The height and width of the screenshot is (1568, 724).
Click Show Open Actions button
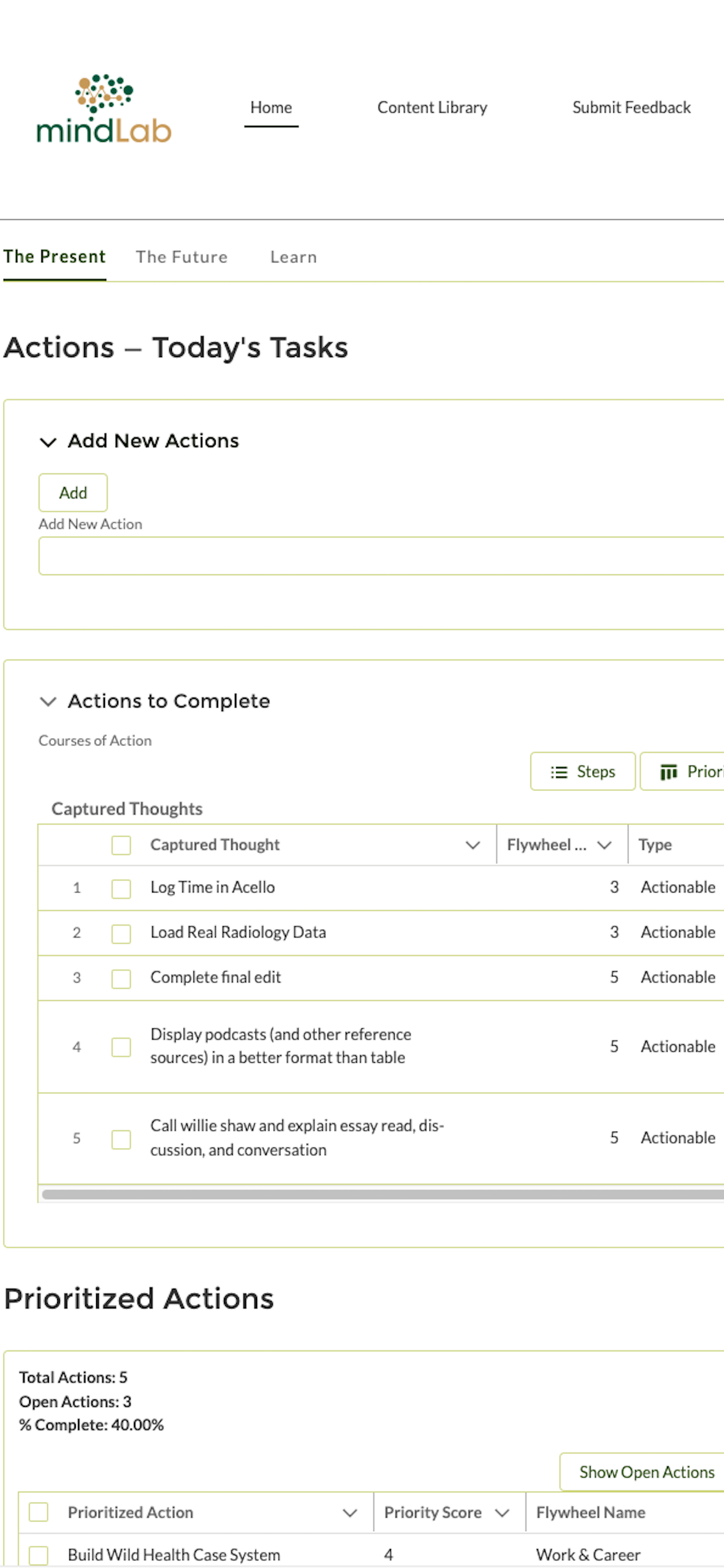pyautogui.click(x=646, y=1472)
